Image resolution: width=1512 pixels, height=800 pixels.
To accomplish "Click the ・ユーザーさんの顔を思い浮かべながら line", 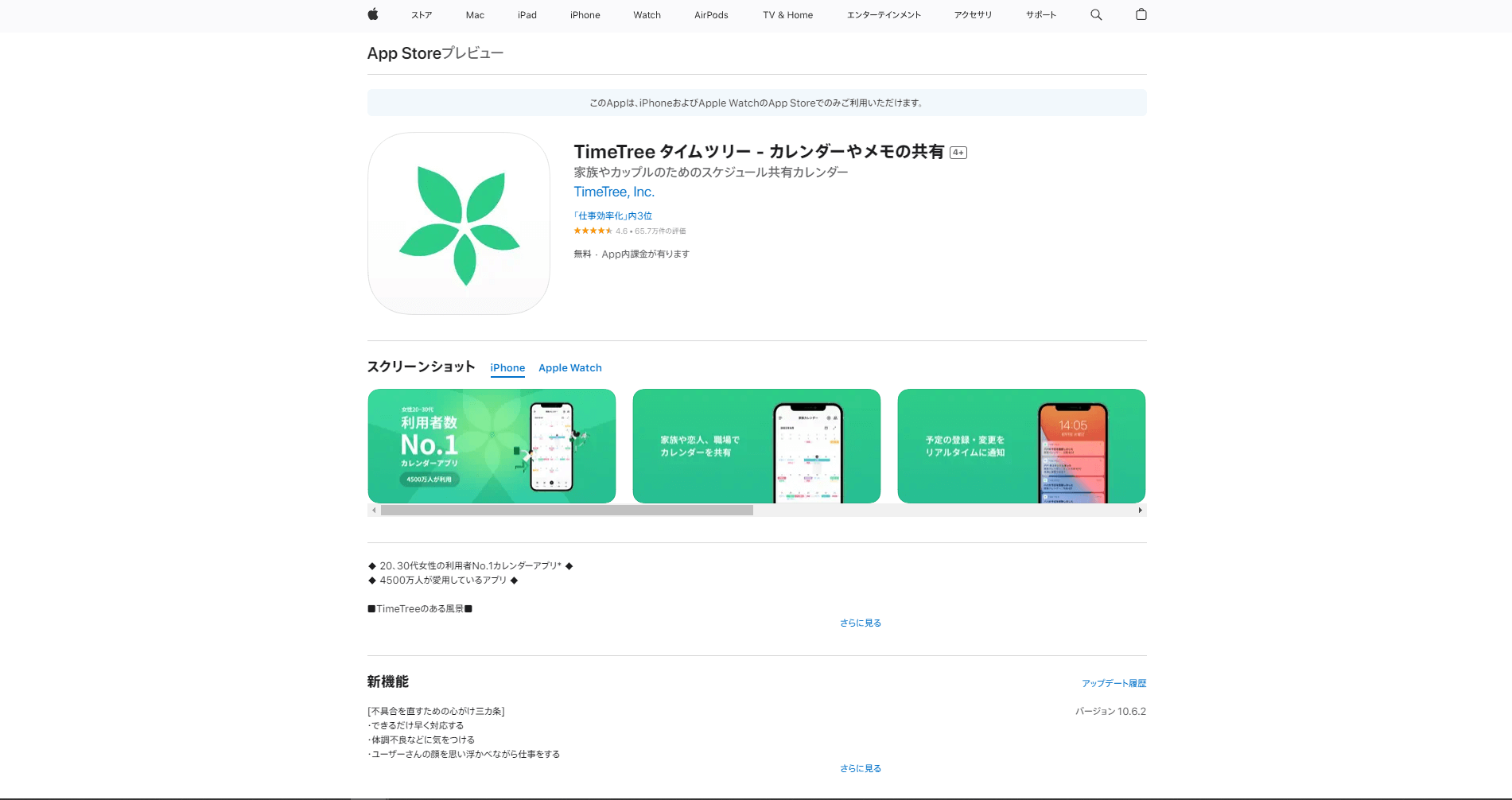I will pos(464,755).
